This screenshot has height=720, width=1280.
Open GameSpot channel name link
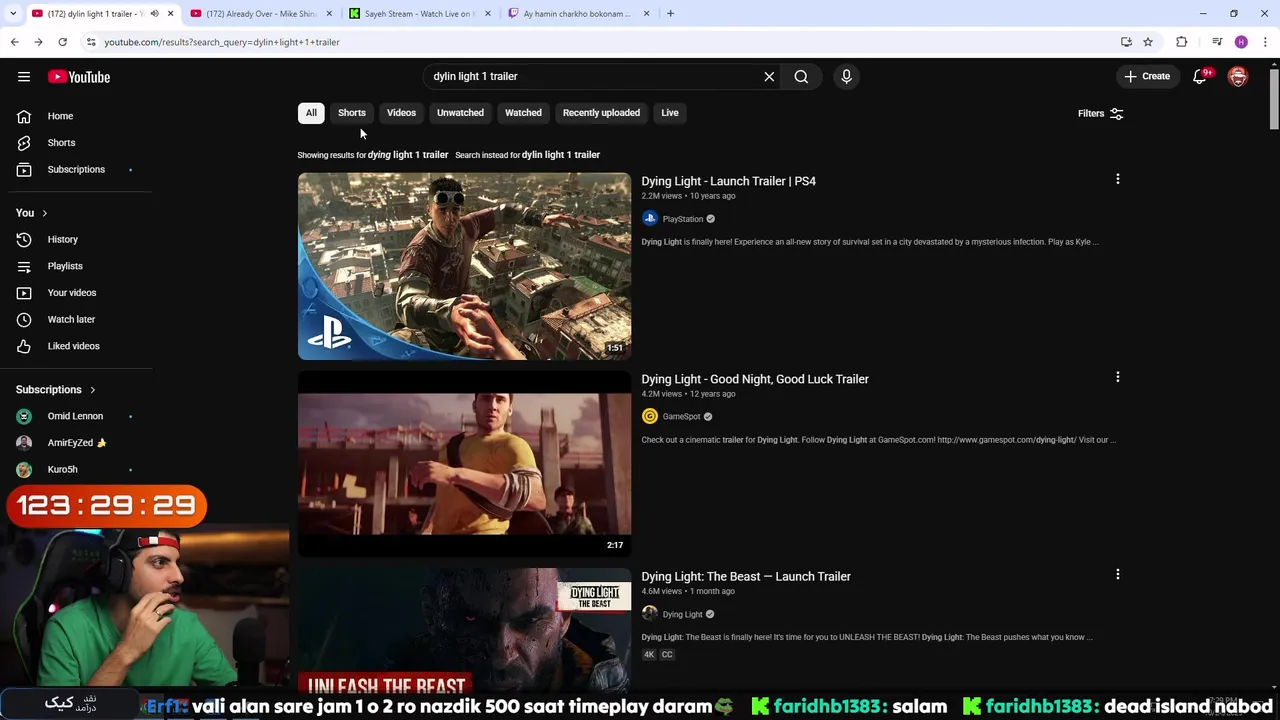pos(681,417)
